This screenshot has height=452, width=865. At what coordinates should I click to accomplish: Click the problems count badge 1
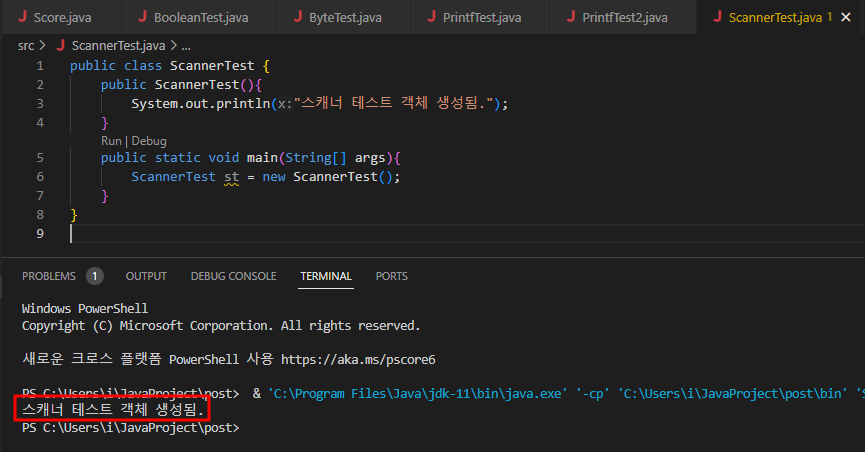(95, 276)
